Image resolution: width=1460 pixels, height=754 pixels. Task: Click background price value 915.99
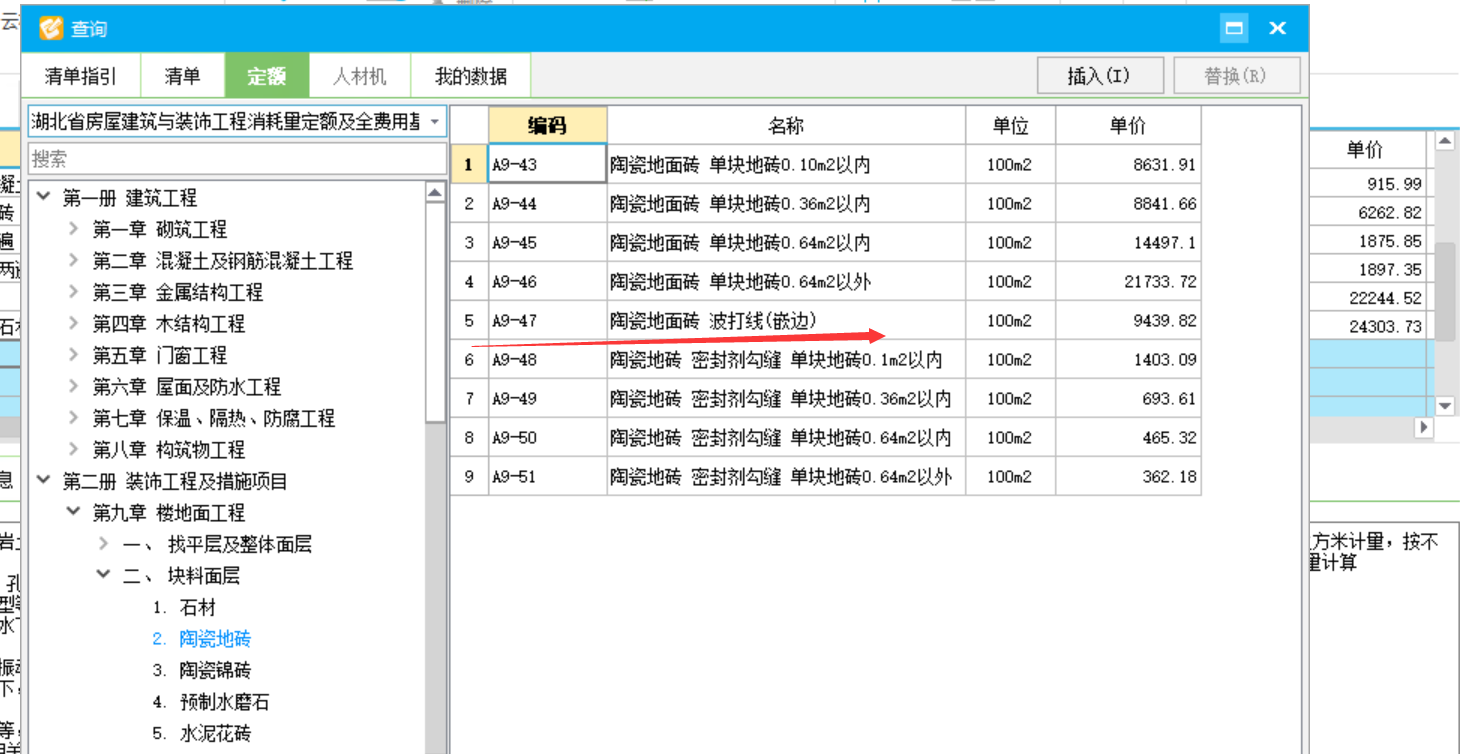tap(1394, 184)
